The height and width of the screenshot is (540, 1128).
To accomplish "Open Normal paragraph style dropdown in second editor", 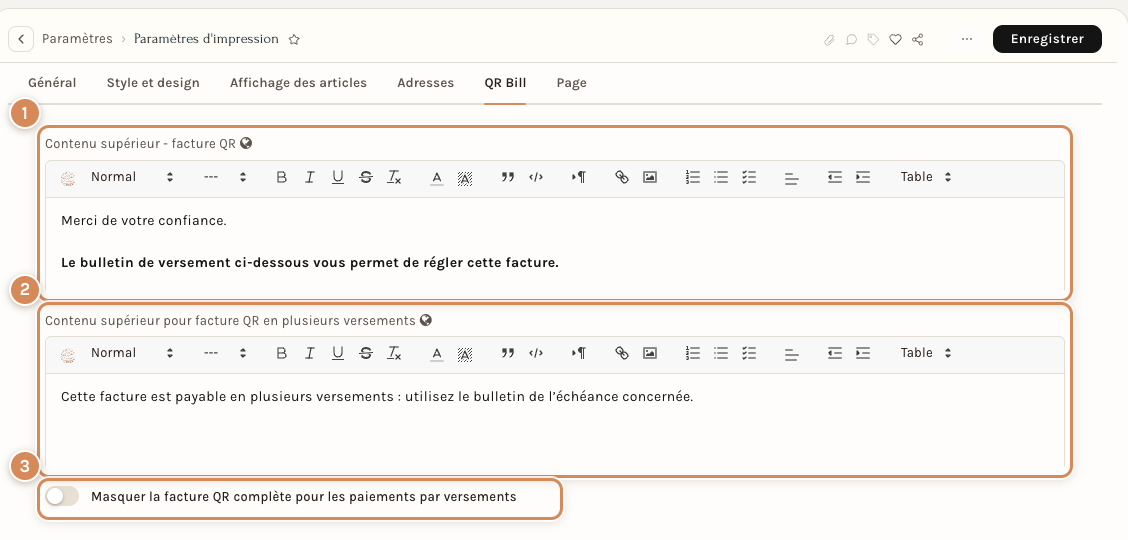I will pos(132,353).
